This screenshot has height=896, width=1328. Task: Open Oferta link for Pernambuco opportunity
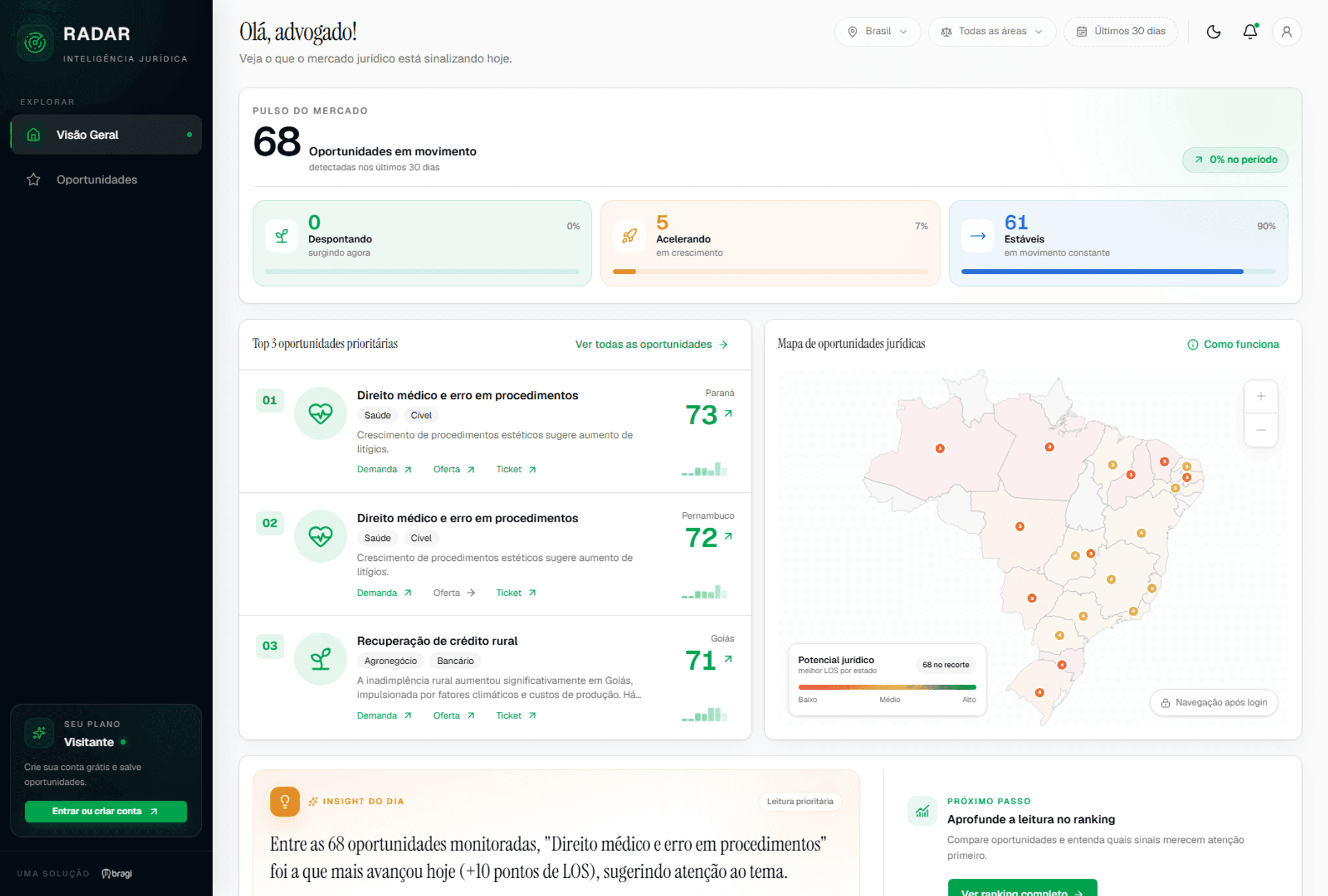[x=454, y=593]
